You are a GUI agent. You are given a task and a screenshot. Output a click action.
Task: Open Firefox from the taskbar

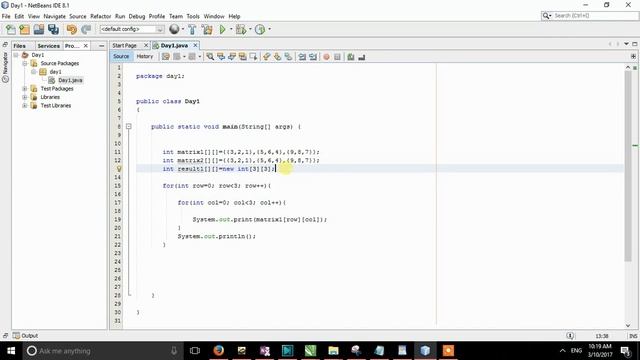click(x=219, y=351)
